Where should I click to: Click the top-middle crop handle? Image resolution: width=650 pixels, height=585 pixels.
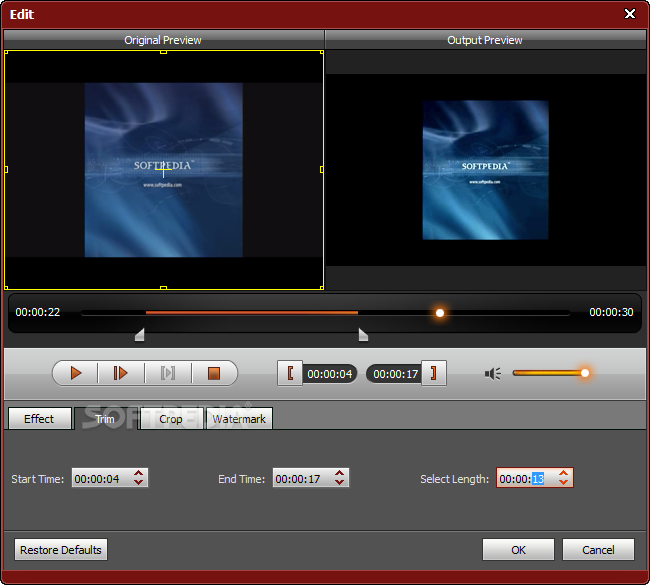click(x=163, y=52)
